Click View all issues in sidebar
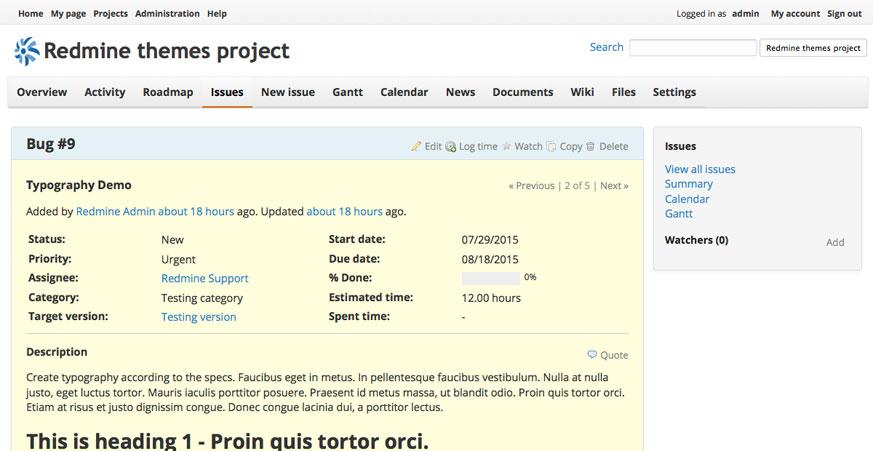The width and height of the screenshot is (873, 451). [699, 169]
